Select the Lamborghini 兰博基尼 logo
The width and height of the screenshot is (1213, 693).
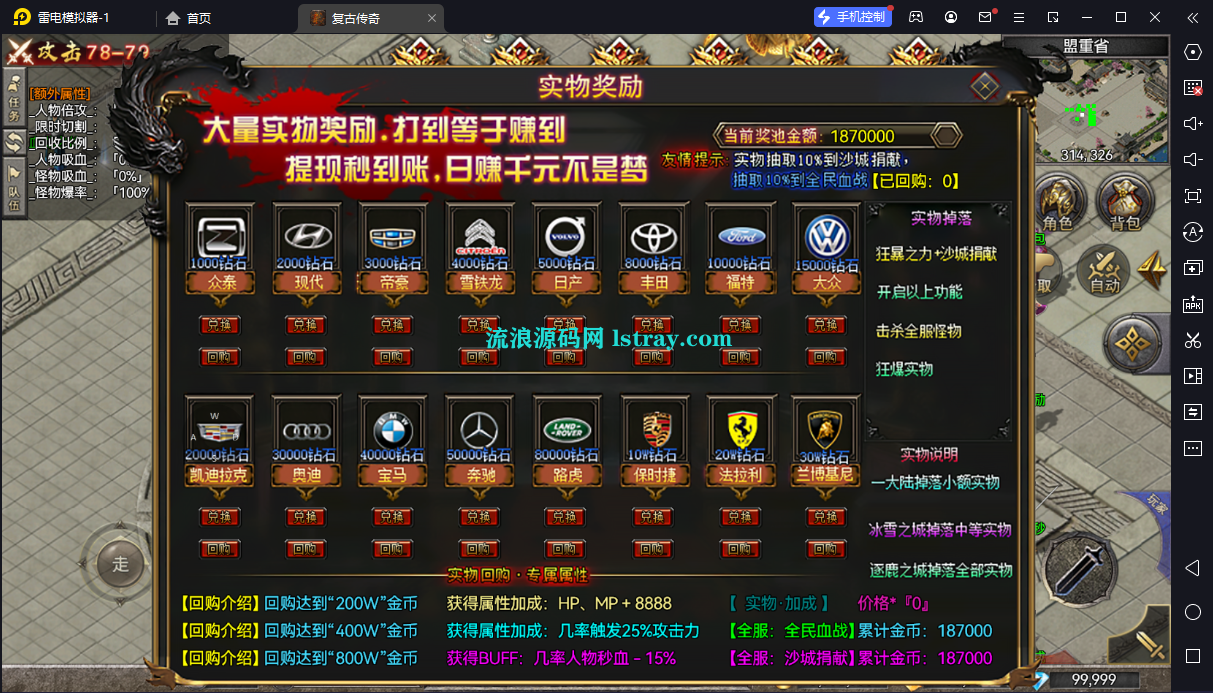pyautogui.click(x=826, y=429)
